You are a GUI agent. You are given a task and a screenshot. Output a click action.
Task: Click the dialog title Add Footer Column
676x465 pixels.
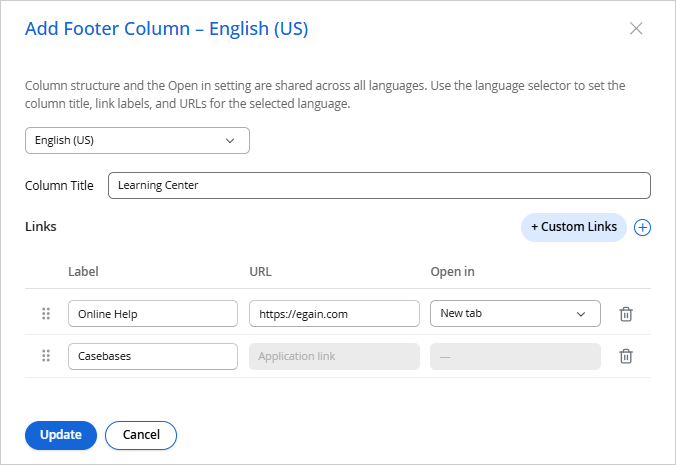click(166, 29)
